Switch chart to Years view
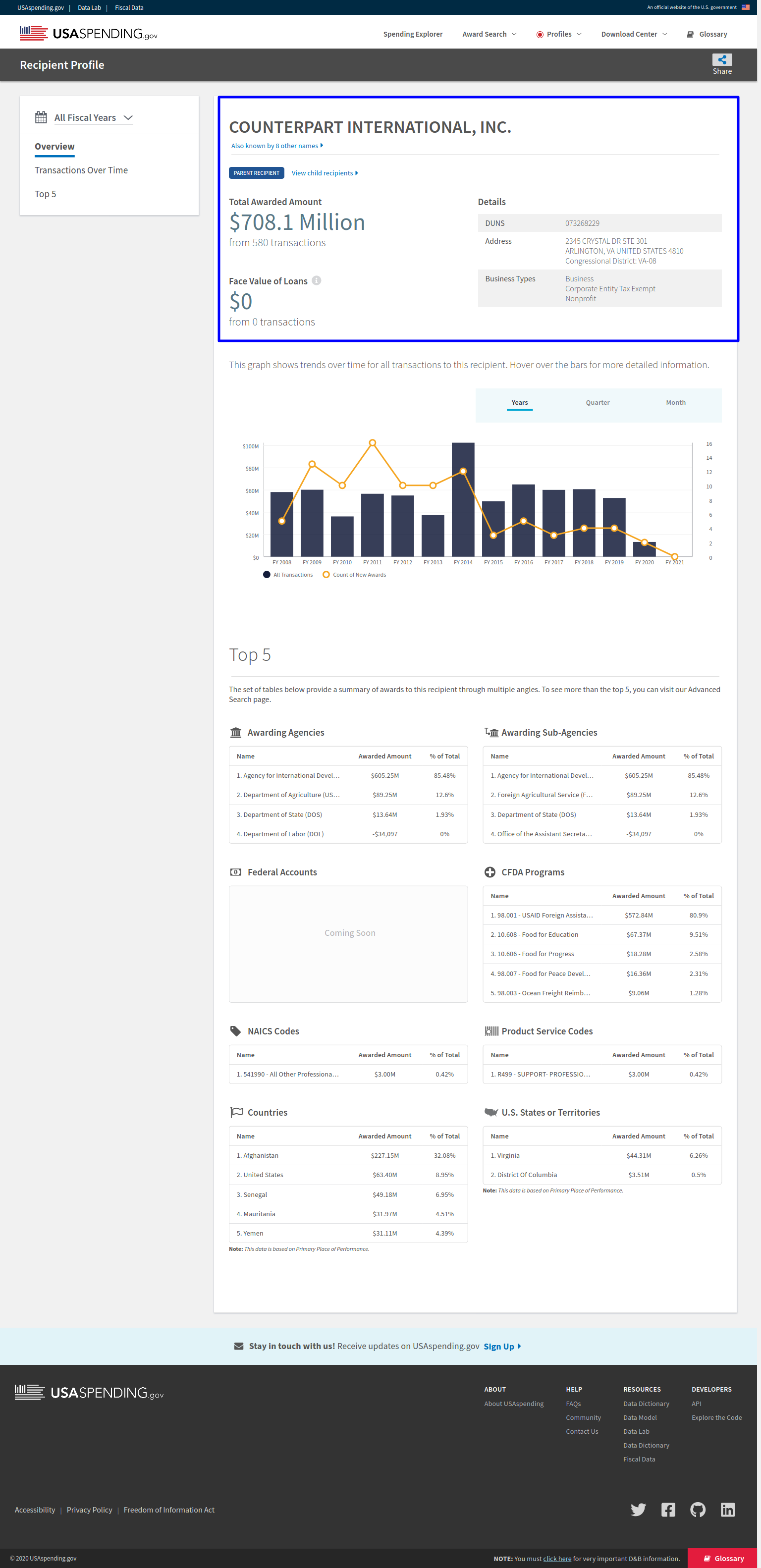 point(519,403)
